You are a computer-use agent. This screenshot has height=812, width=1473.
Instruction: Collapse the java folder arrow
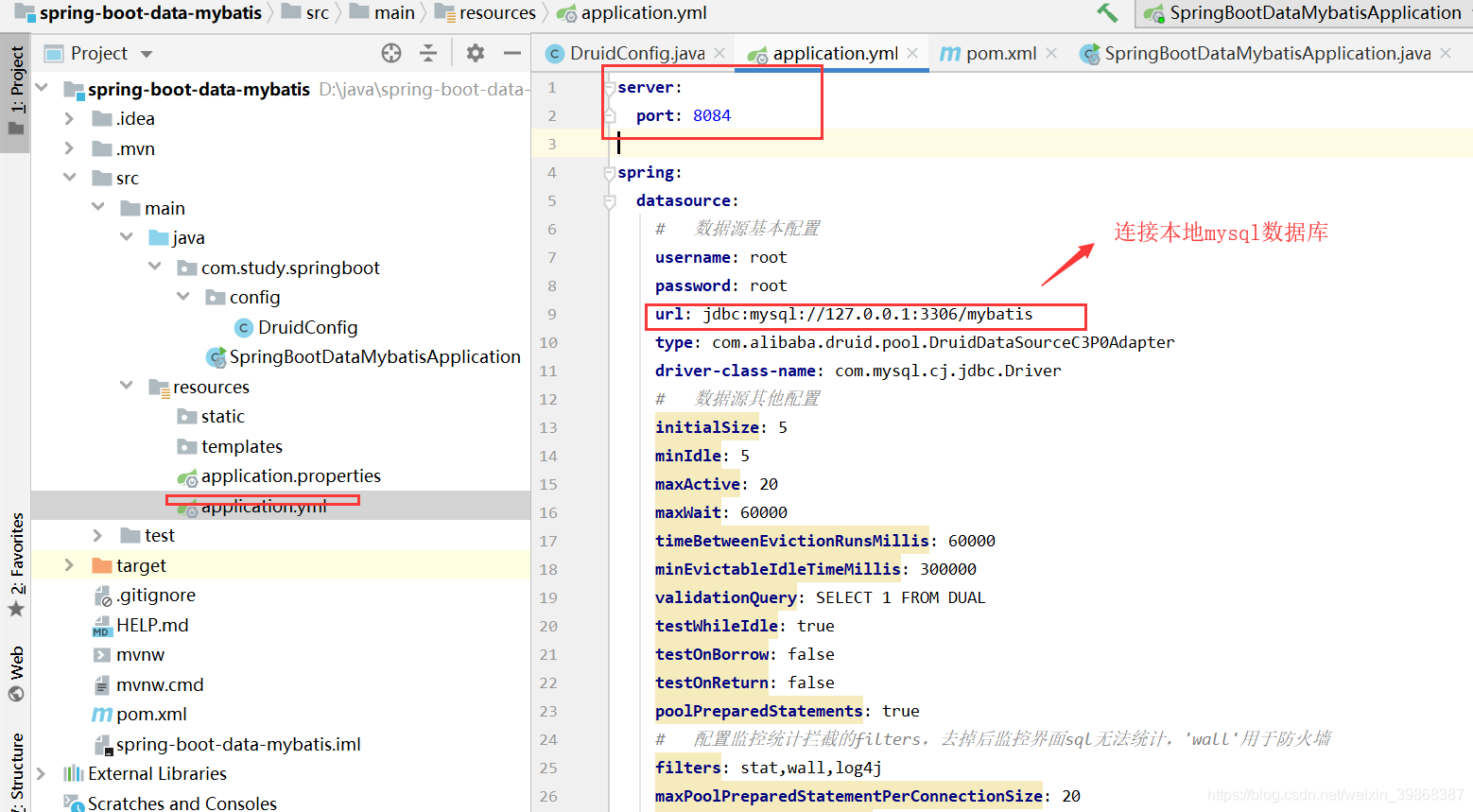click(126, 237)
